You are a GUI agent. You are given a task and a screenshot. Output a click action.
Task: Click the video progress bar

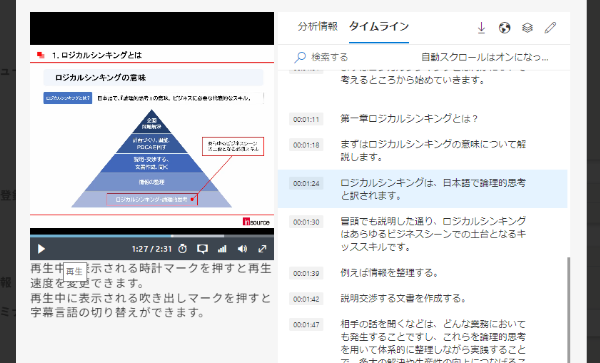point(152,236)
